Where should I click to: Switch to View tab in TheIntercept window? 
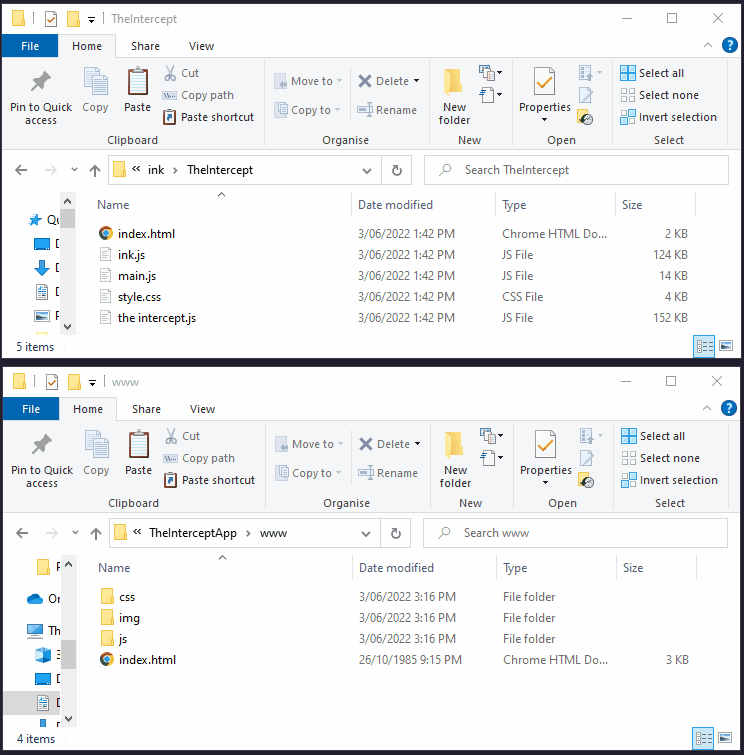pyautogui.click(x=201, y=46)
